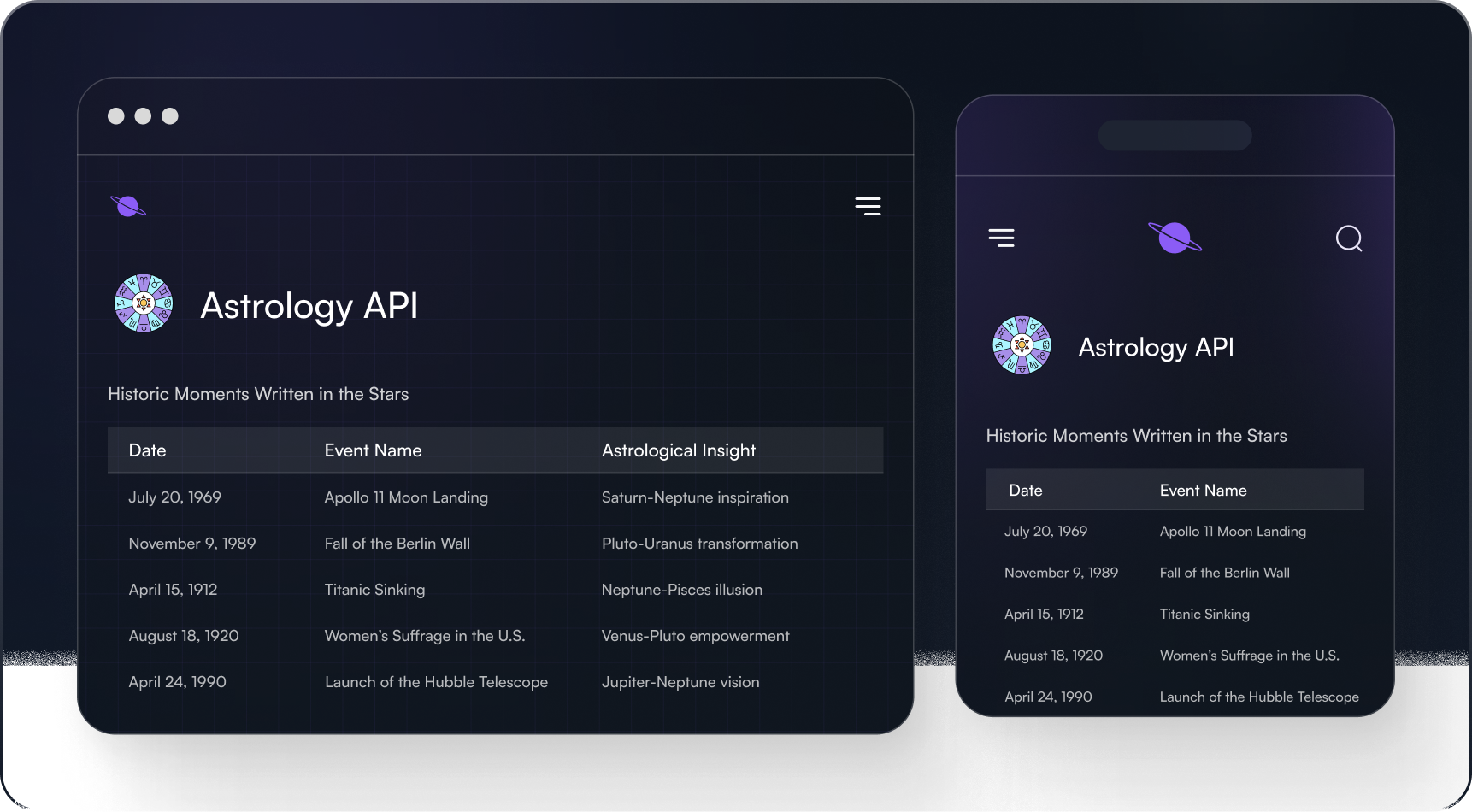
Task: Click Launch of the Hubble Telescope on mobile
Action: pyautogui.click(x=1259, y=697)
